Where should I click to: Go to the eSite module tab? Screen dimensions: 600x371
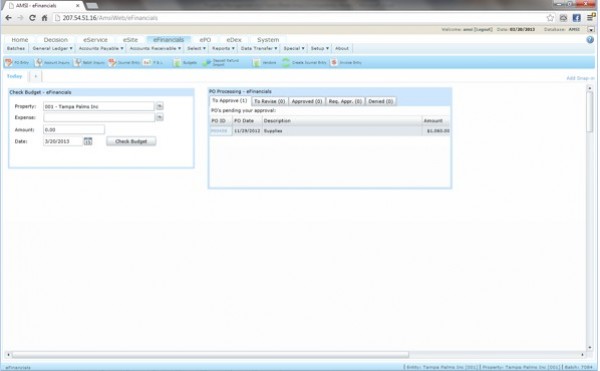tap(130, 40)
